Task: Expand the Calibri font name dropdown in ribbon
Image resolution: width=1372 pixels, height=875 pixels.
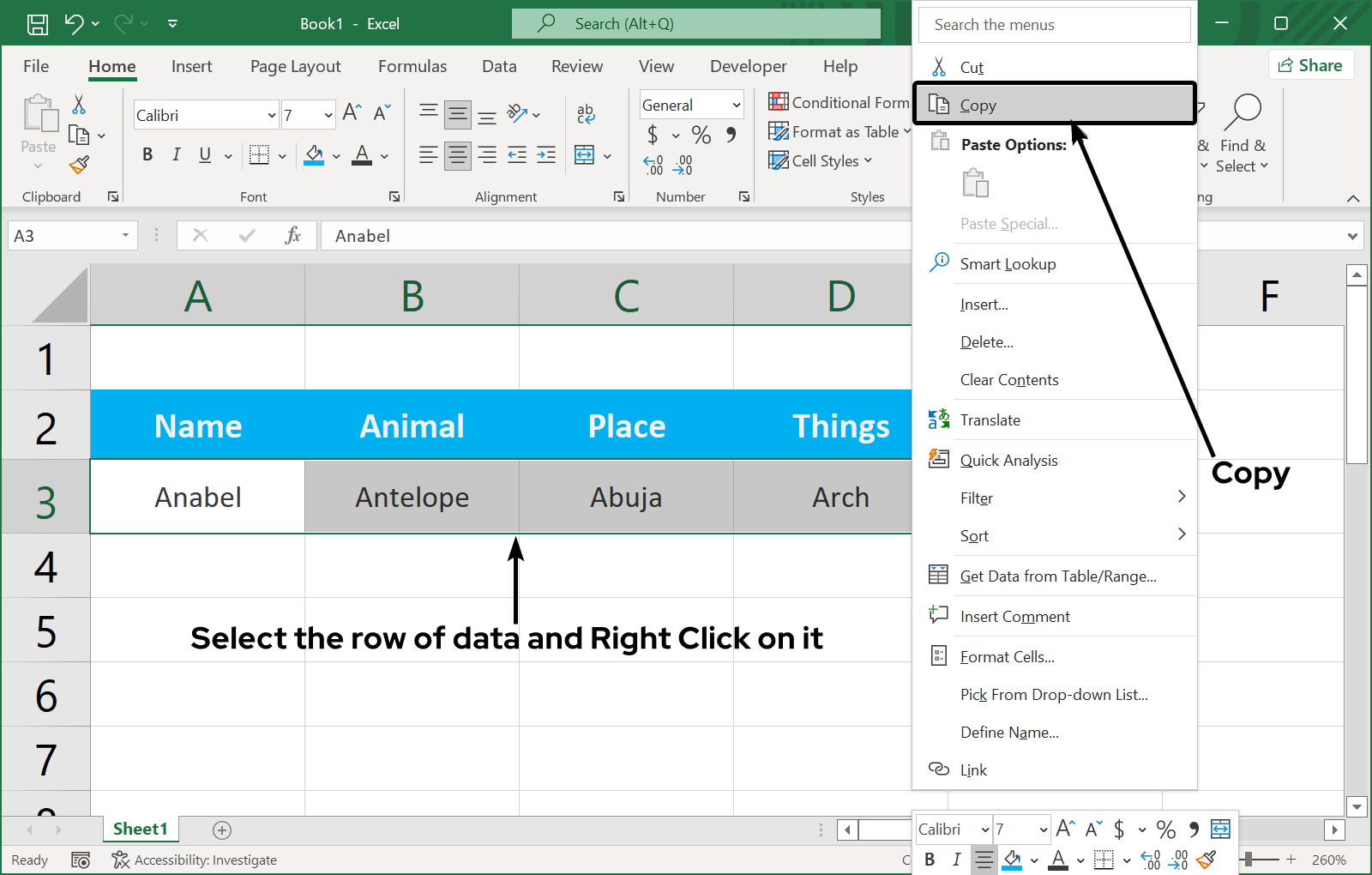Action: pyautogui.click(x=272, y=115)
